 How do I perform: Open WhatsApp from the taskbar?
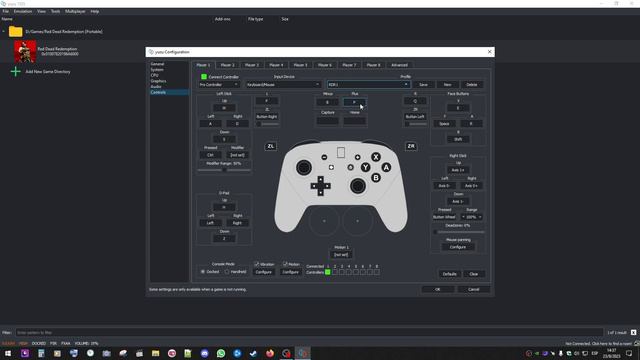(221, 353)
